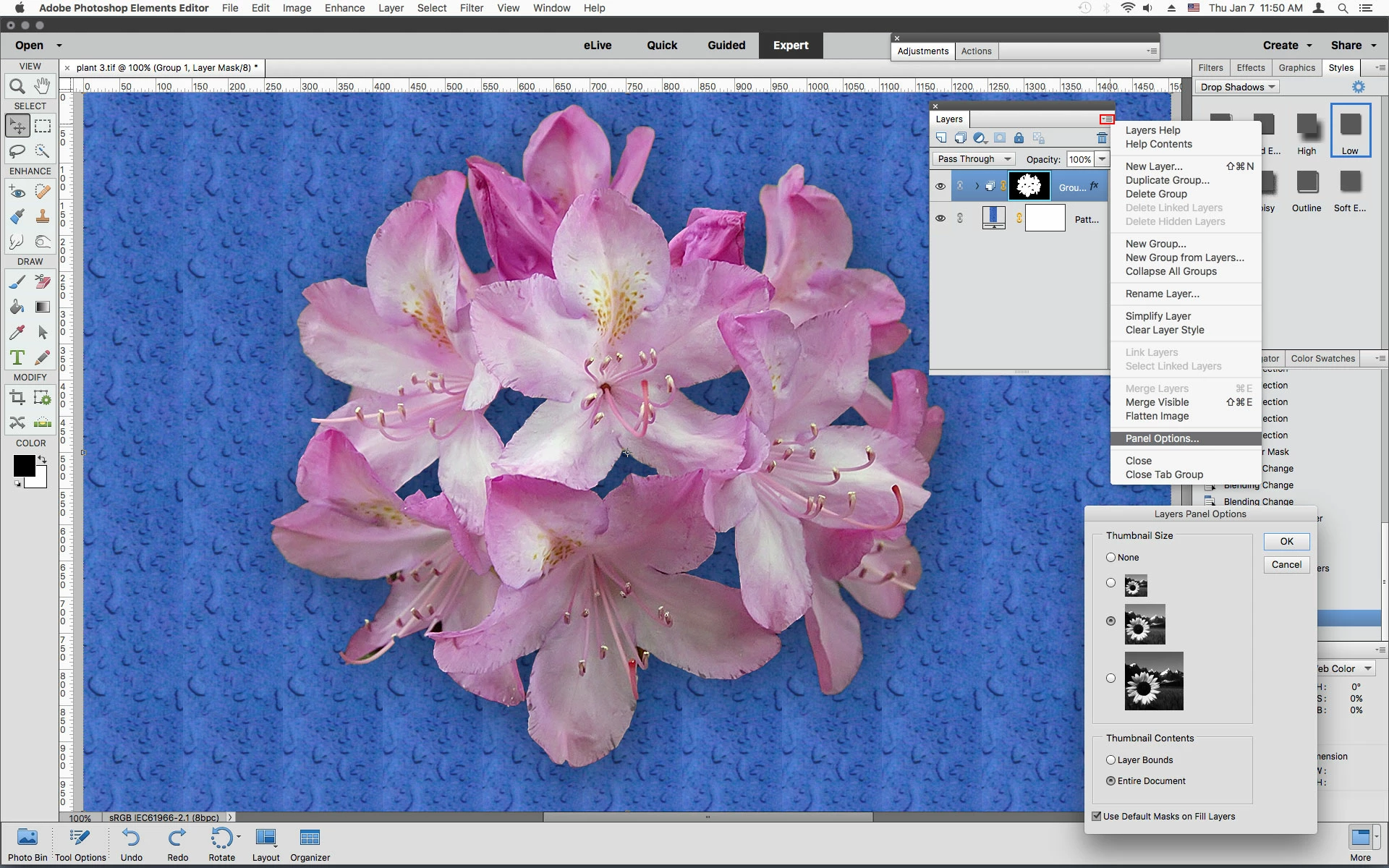This screenshot has width=1389, height=868.
Task: Switch to the Effects tab
Action: pos(1250,67)
